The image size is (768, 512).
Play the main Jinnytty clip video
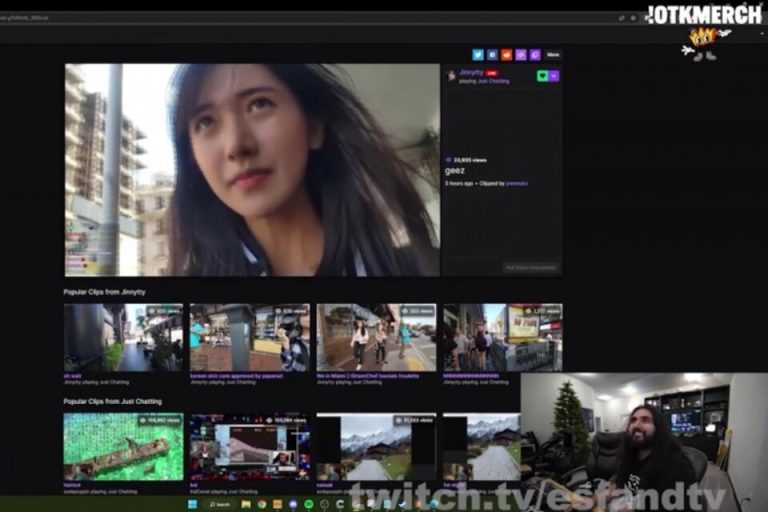pyautogui.click(x=252, y=170)
